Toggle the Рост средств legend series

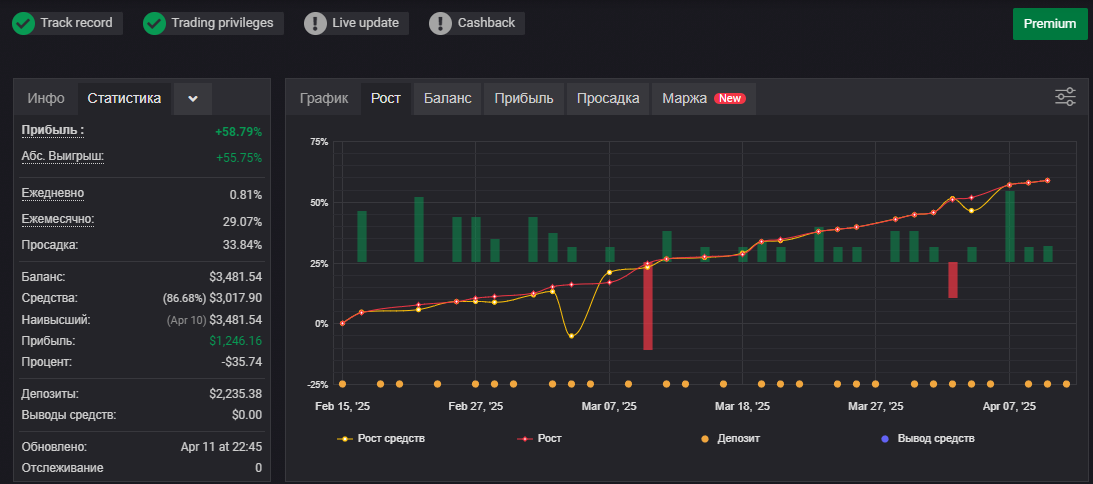(x=381, y=439)
